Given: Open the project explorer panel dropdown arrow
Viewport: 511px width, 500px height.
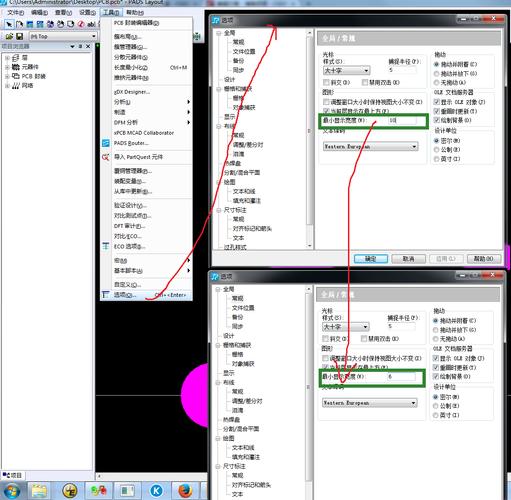Looking at the screenshot, I should coord(72,46).
